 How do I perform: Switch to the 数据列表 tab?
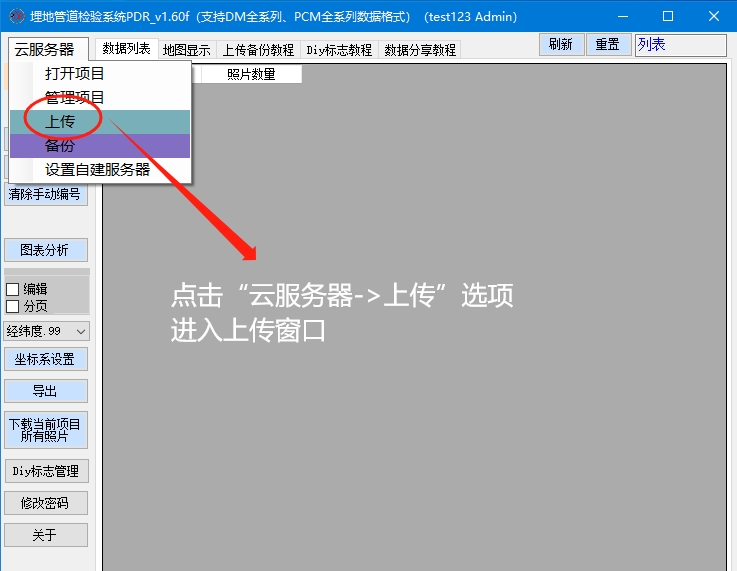click(x=127, y=49)
